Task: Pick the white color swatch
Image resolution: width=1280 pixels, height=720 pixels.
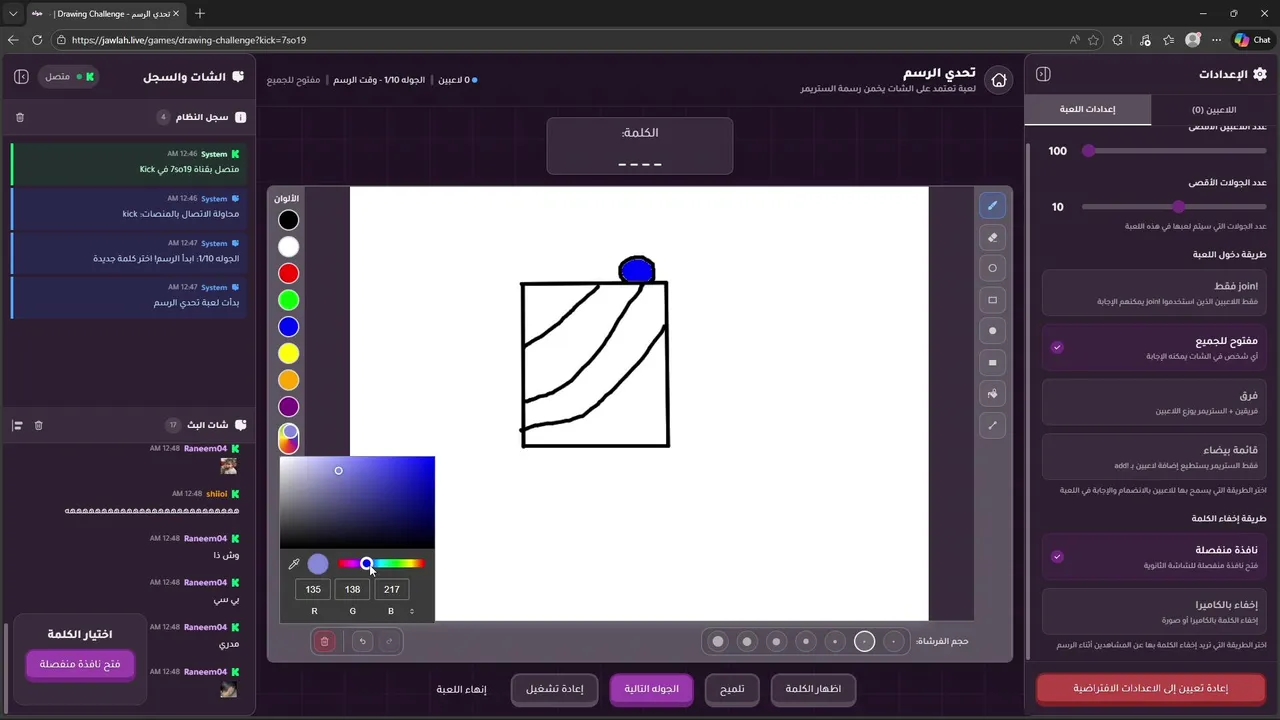Action: 288,247
